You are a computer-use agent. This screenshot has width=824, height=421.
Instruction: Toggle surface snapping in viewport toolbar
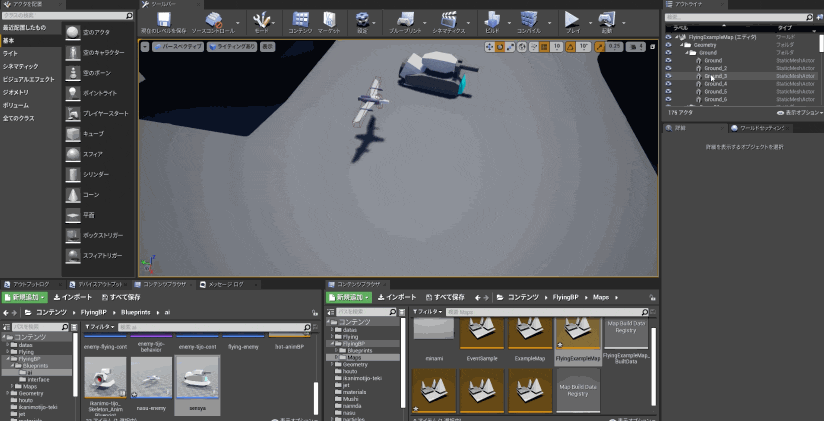[534, 47]
